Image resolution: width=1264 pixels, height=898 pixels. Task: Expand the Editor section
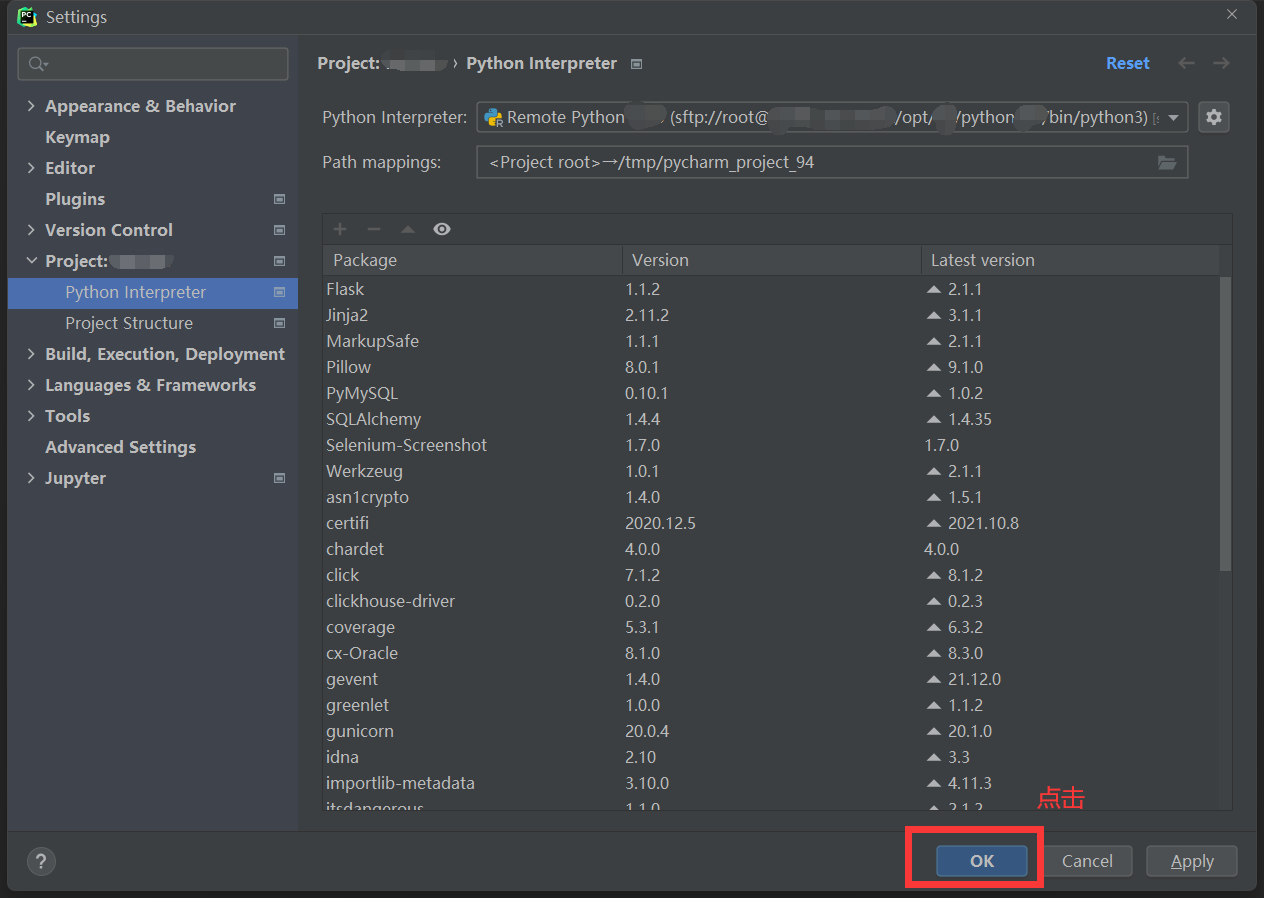point(31,168)
